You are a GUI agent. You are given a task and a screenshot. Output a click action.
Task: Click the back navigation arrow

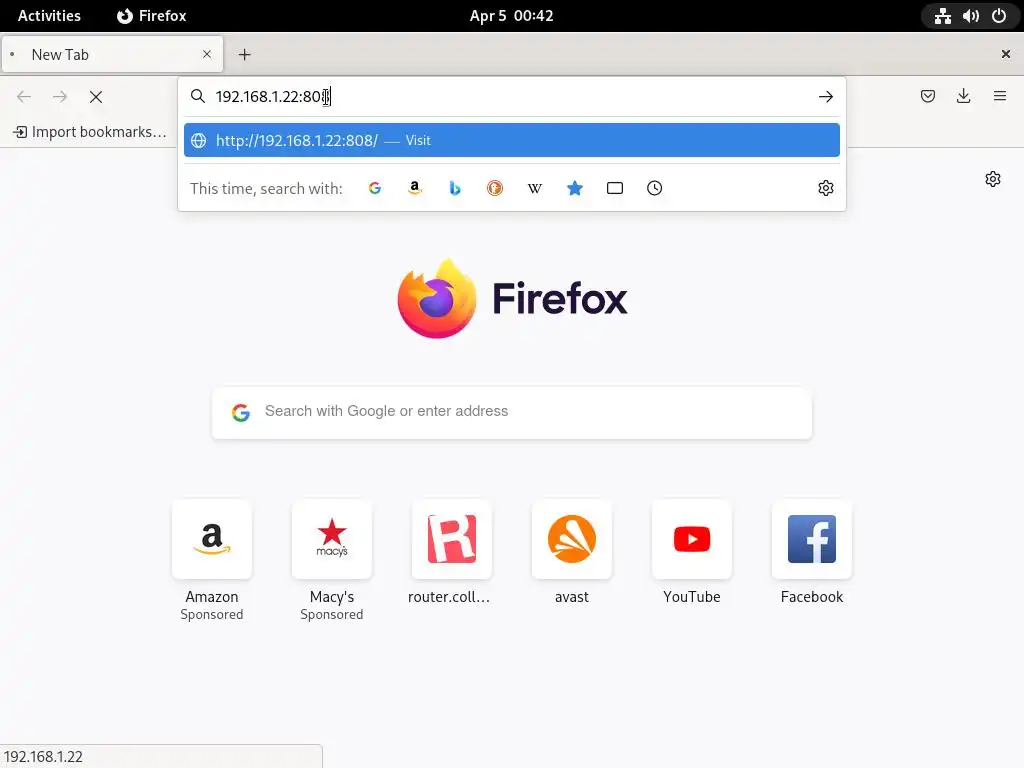tap(24, 97)
